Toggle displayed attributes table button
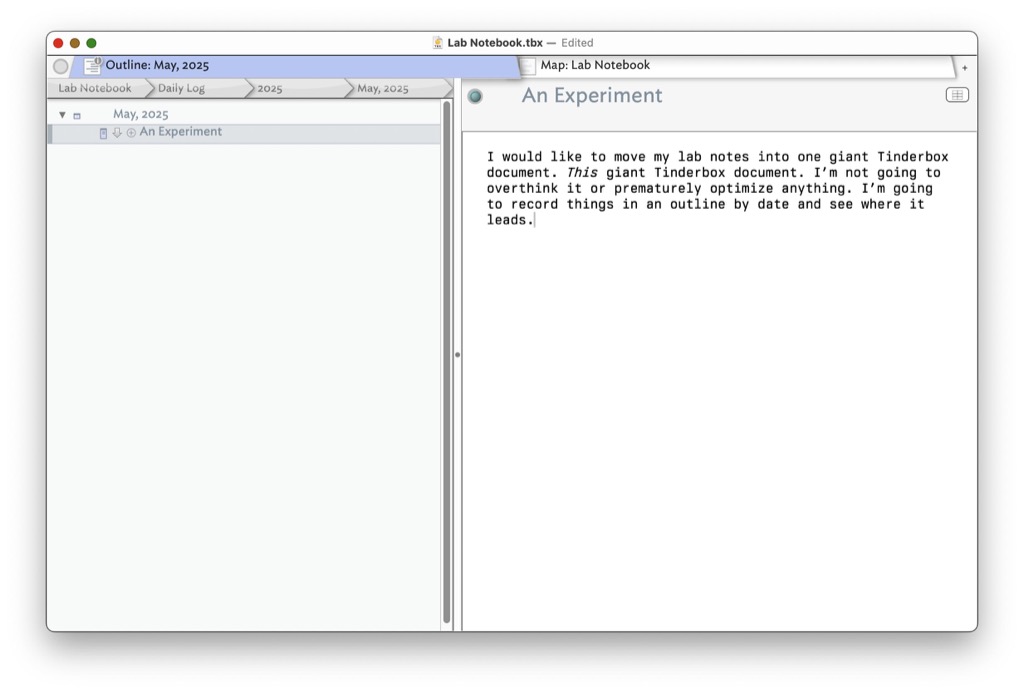Image resolution: width=1024 pixels, height=693 pixels. pyautogui.click(x=957, y=95)
